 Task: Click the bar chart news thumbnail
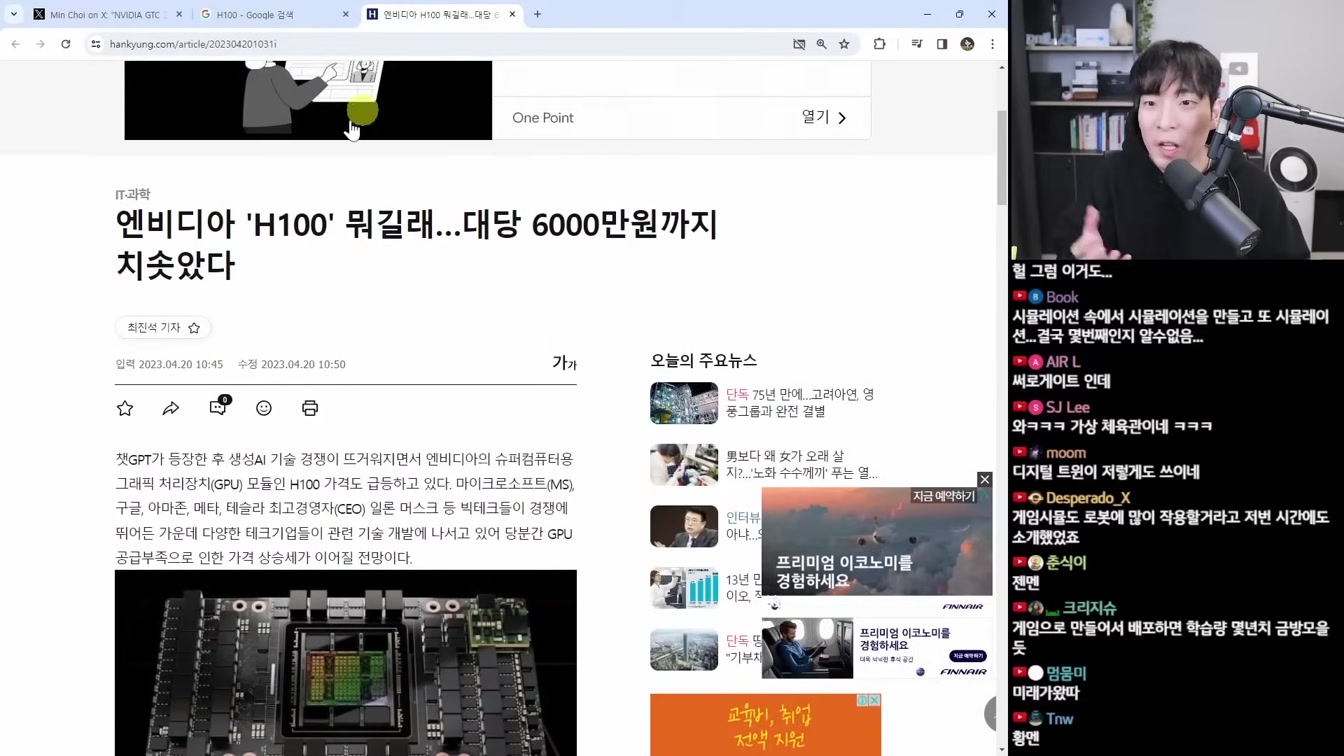[684, 588]
